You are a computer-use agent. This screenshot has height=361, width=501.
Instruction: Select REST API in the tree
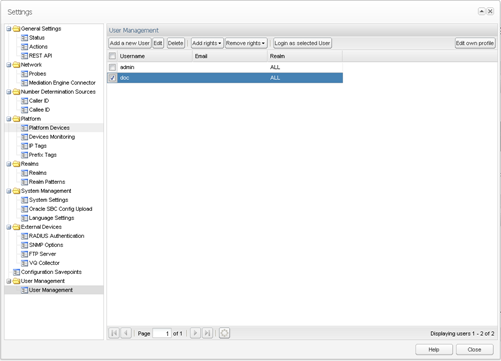point(40,56)
